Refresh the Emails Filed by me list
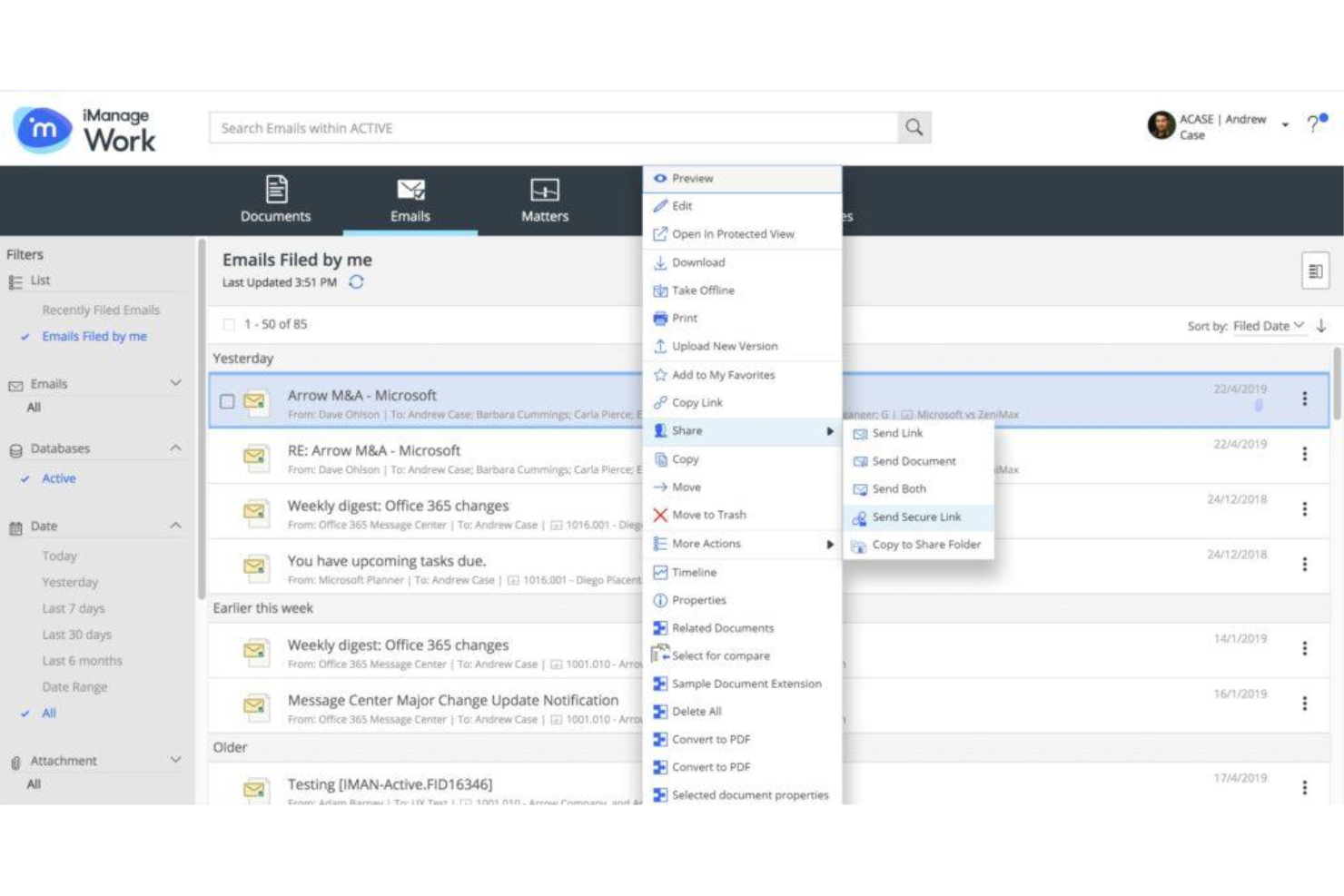Viewport: 1344px width, 896px height. (357, 282)
